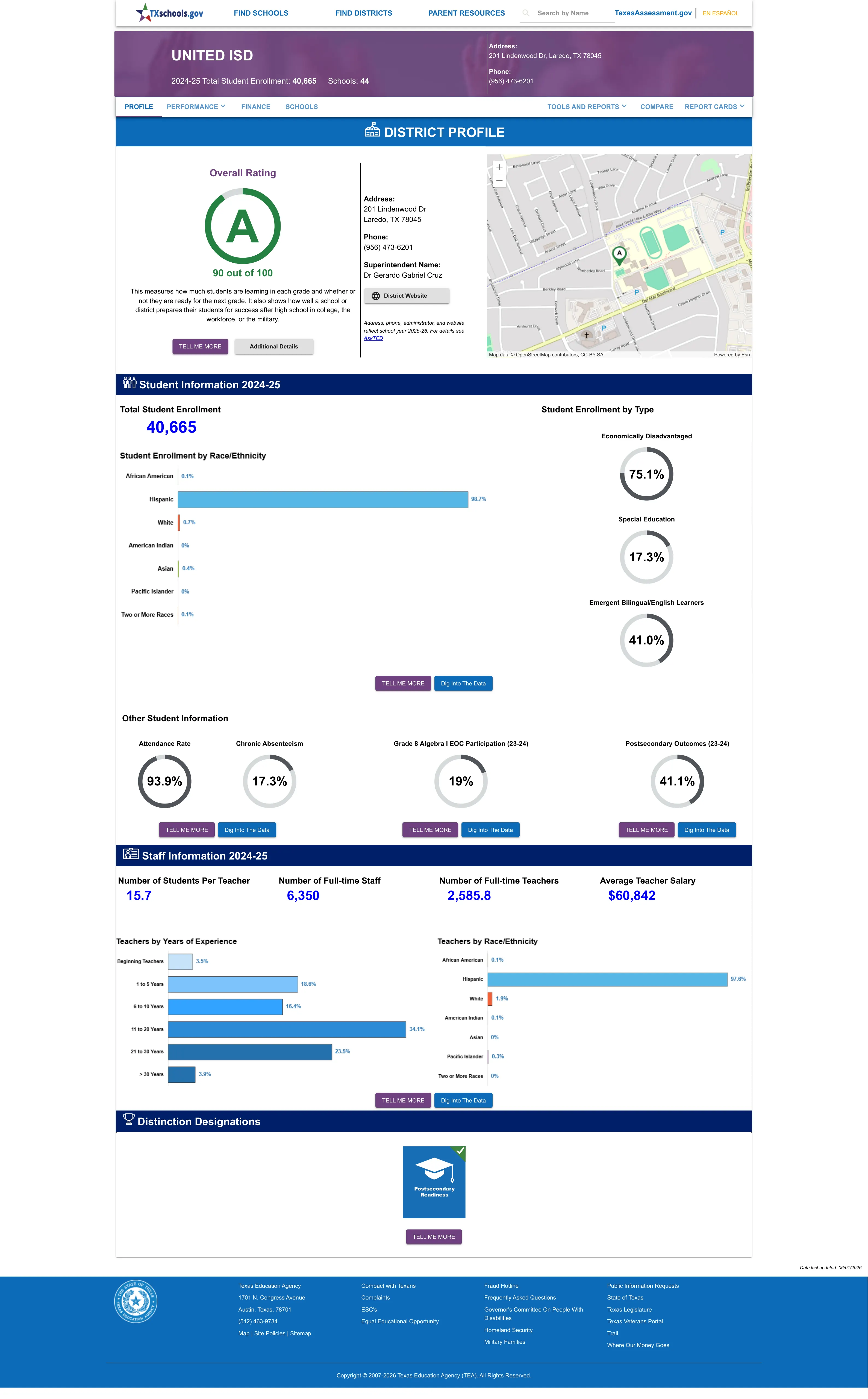This screenshot has height=1399, width=868.
Task: Open the footer Sitemap link
Action: pyautogui.click(x=301, y=1334)
